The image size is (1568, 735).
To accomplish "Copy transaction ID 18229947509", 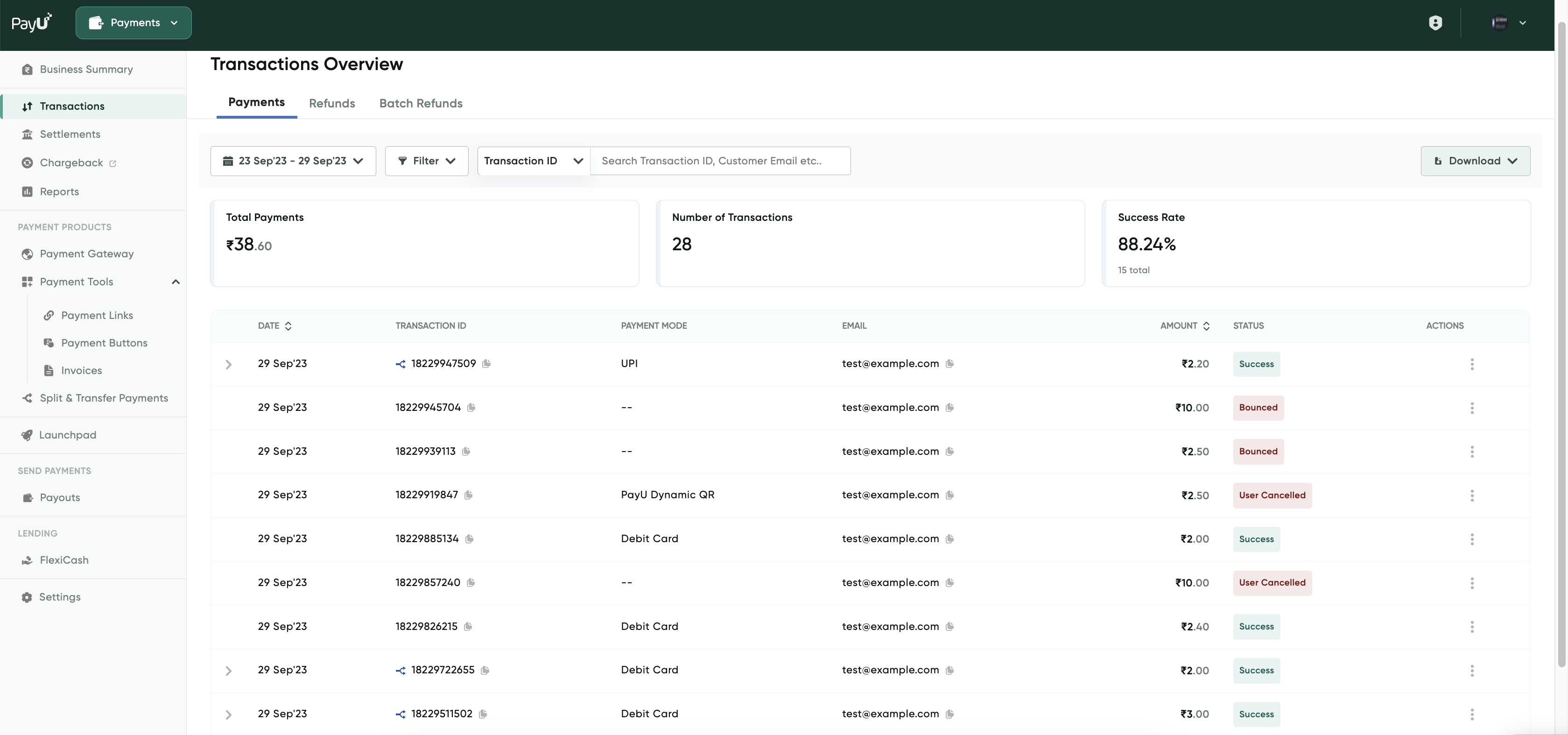I will click(x=486, y=364).
